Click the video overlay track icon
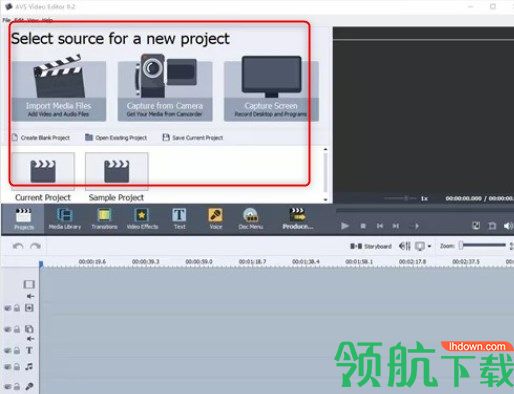 tap(29, 329)
